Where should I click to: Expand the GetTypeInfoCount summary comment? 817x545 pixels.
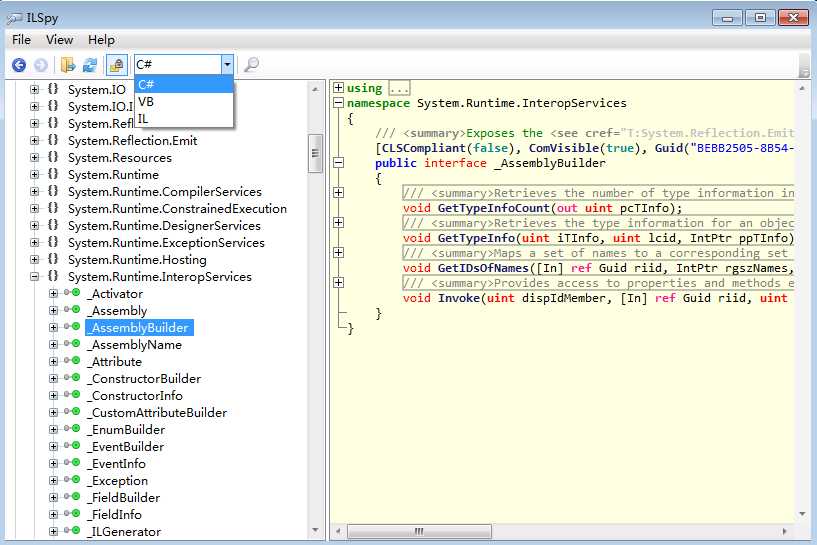[339, 193]
